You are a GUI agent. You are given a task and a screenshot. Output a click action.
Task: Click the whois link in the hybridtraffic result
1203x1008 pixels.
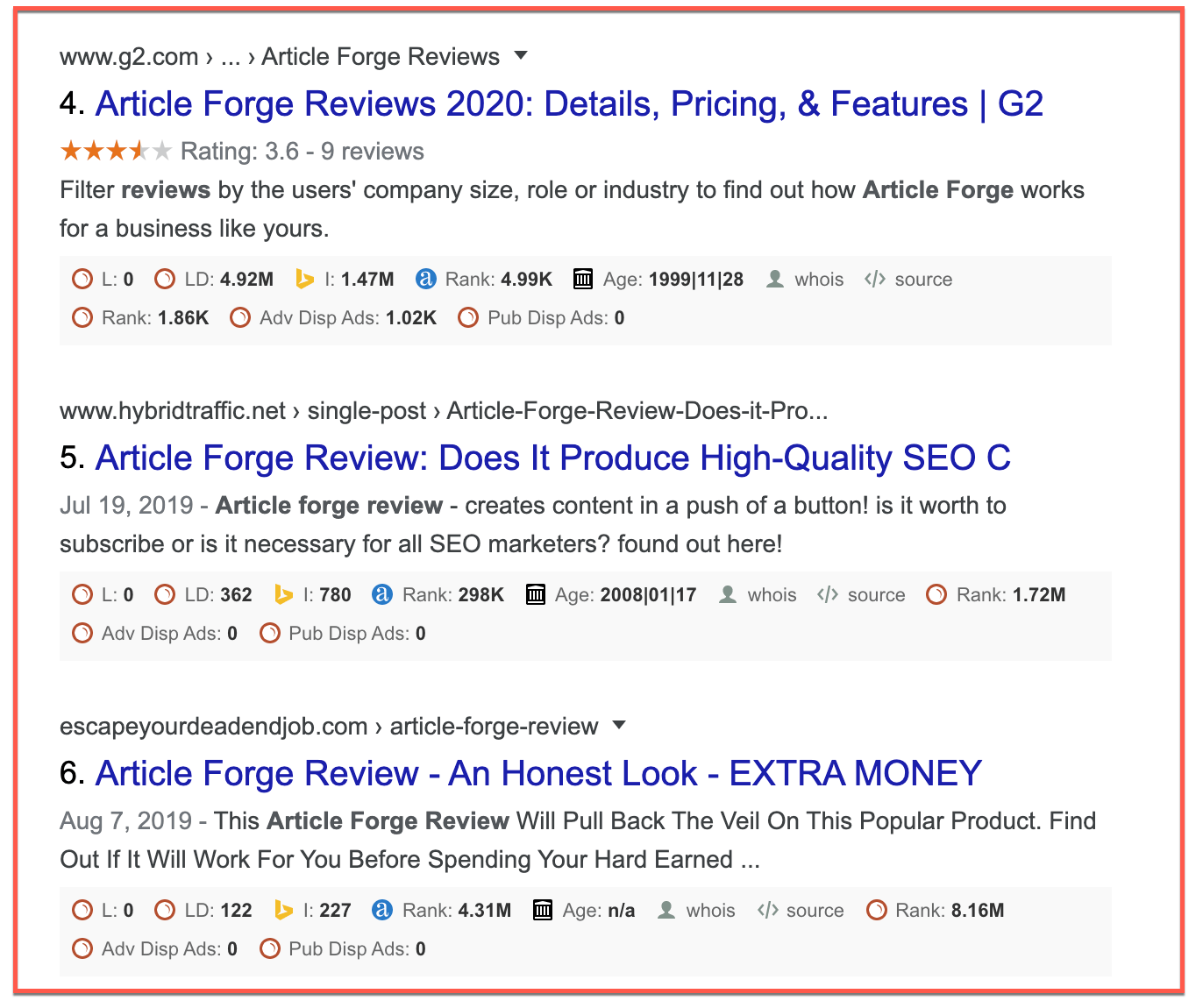pyautogui.click(x=772, y=595)
